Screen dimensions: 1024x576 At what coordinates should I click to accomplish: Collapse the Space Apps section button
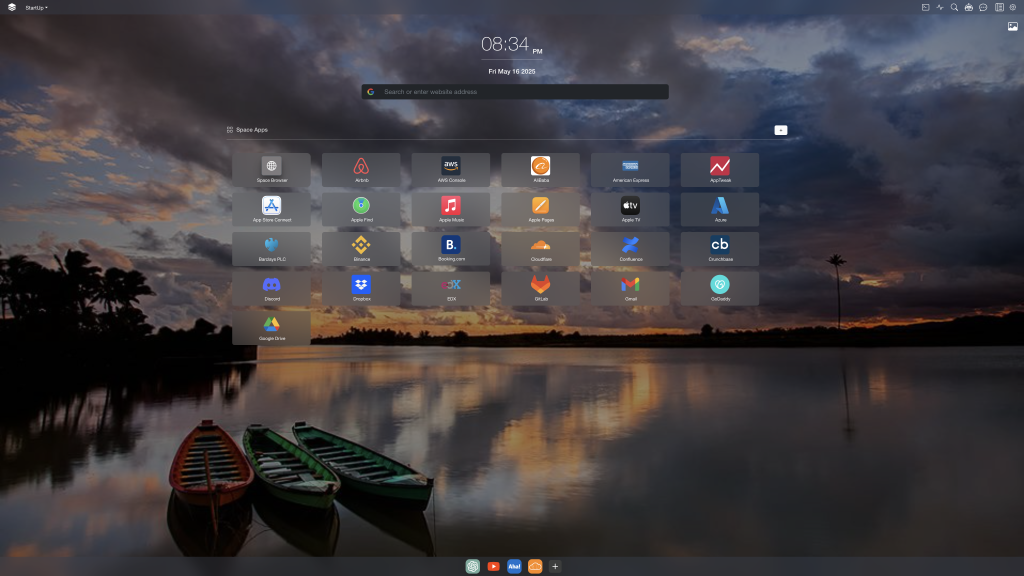(x=780, y=130)
